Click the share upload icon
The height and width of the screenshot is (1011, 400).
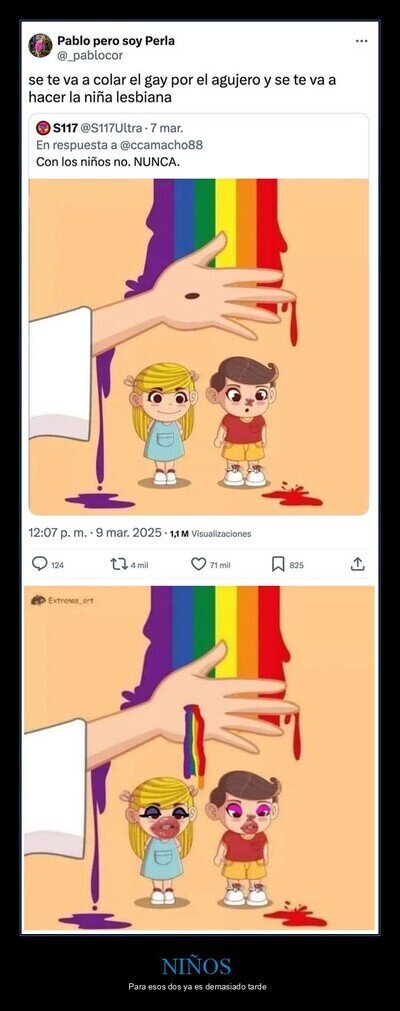[x=357, y=564]
